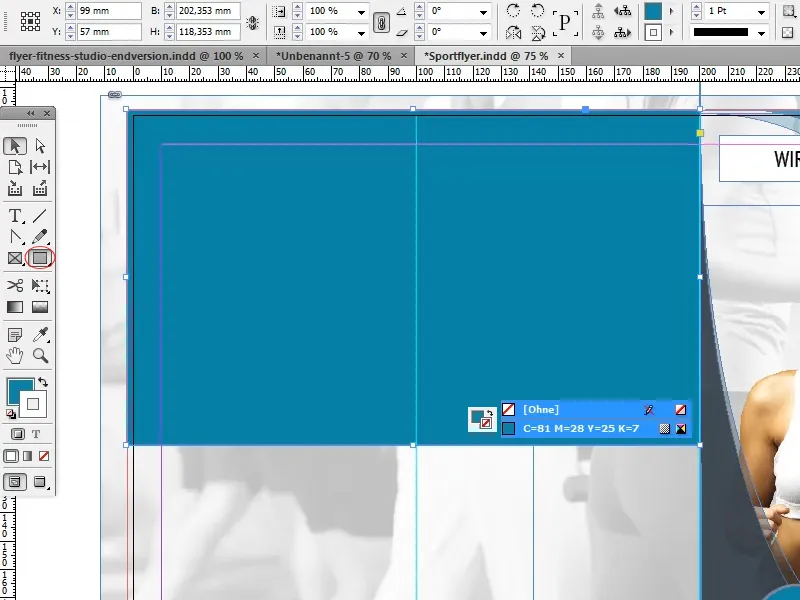Image resolution: width=800 pixels, height=600 pixels.
Task: Activate the Type tool
Action: 15,216
